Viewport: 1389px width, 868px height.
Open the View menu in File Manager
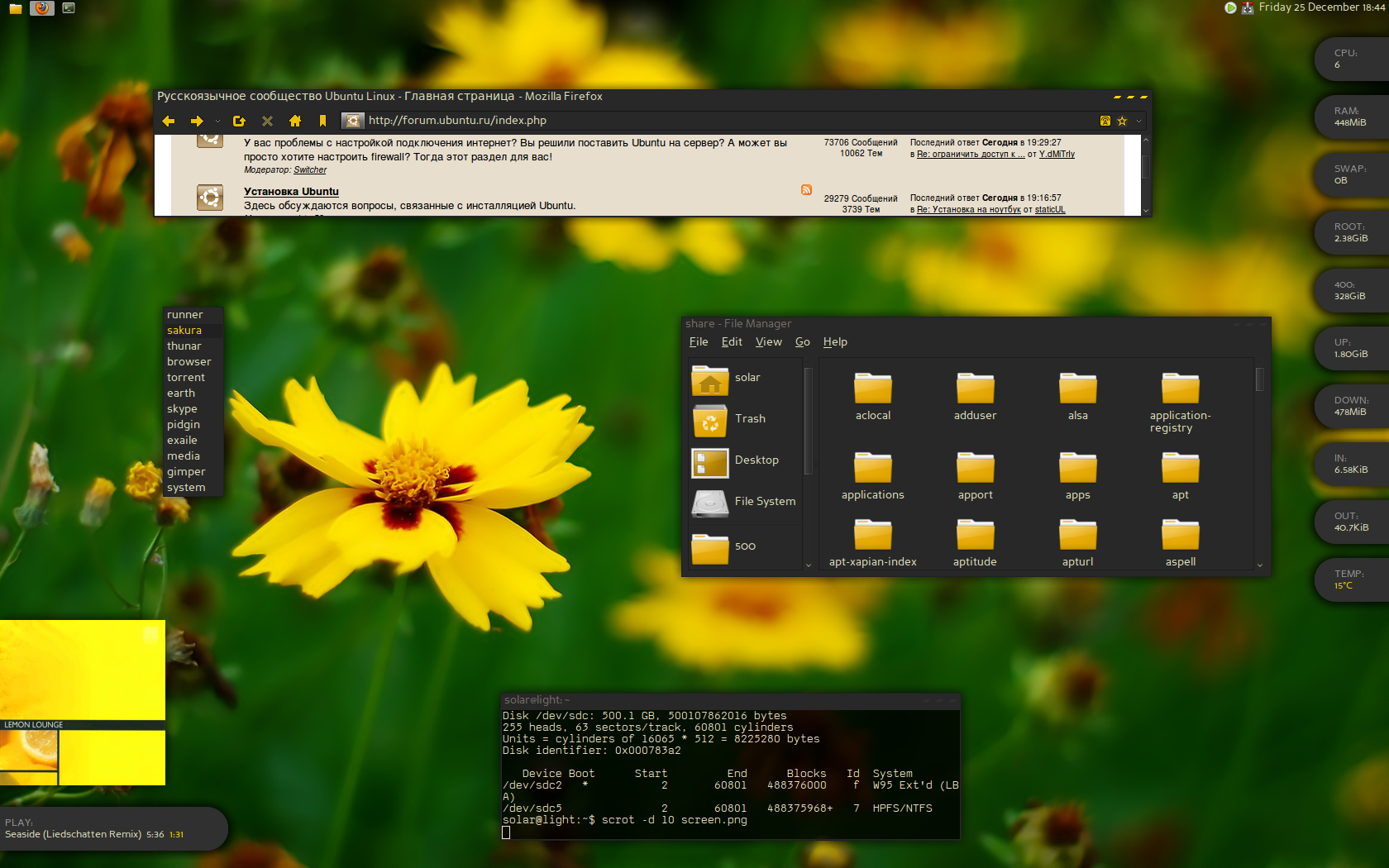point(768,341)
